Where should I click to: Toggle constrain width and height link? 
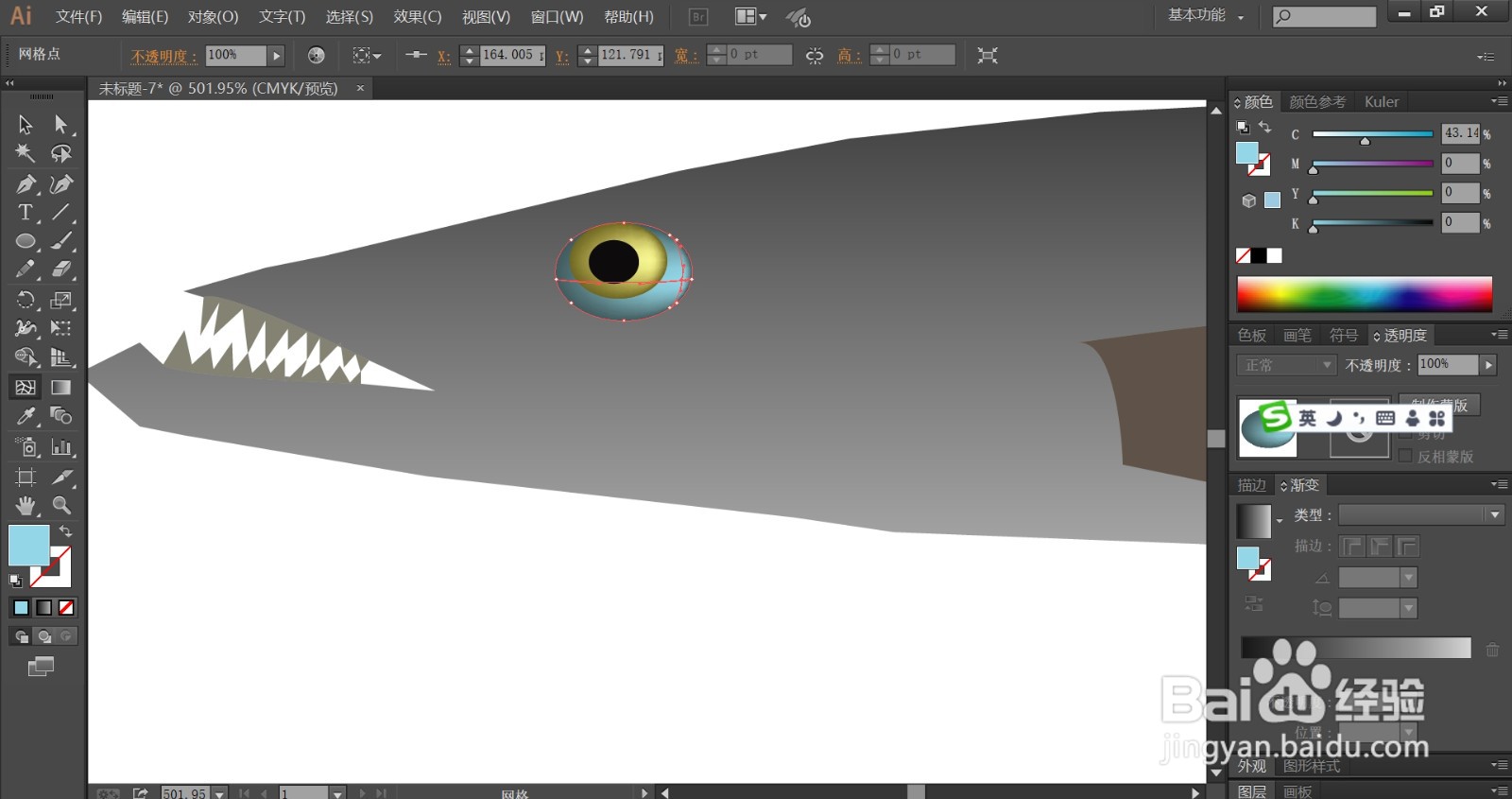pyautogui.click(x=814, y=56)
